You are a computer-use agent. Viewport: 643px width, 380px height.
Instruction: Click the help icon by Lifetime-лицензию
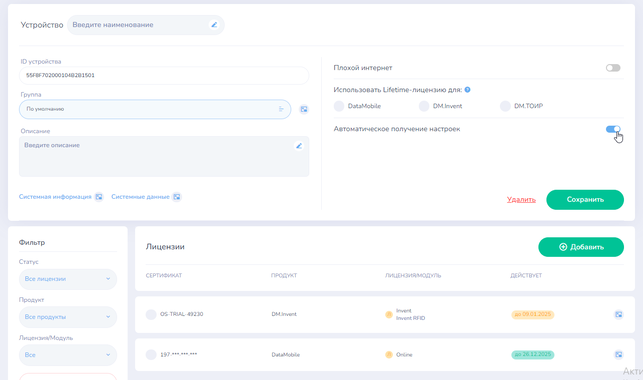tap(467, 90)
